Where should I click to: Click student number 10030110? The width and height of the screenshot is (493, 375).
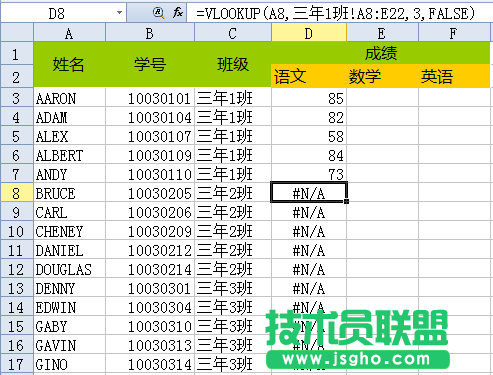(x=150, y=174)
